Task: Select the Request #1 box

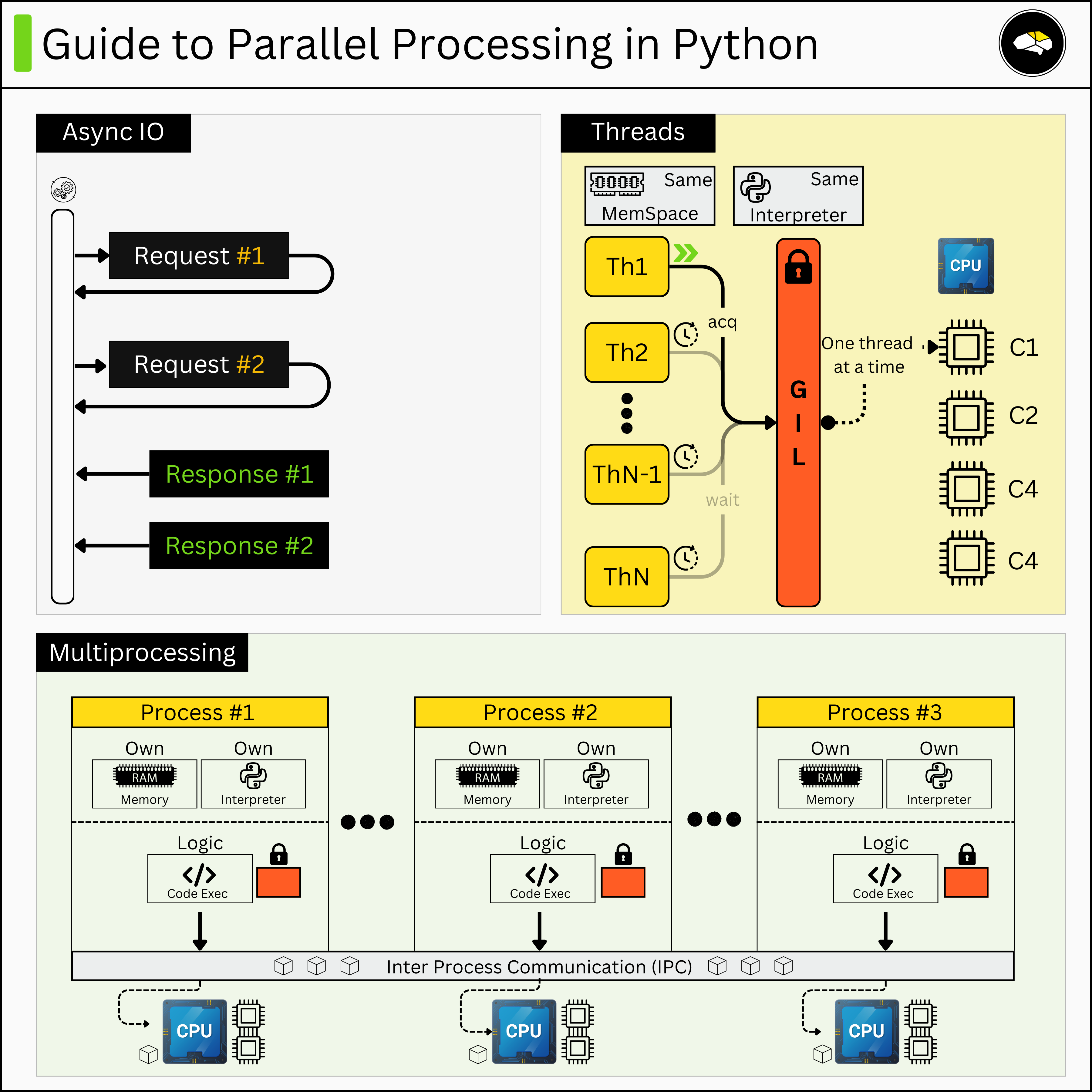Action: point(199,255)
